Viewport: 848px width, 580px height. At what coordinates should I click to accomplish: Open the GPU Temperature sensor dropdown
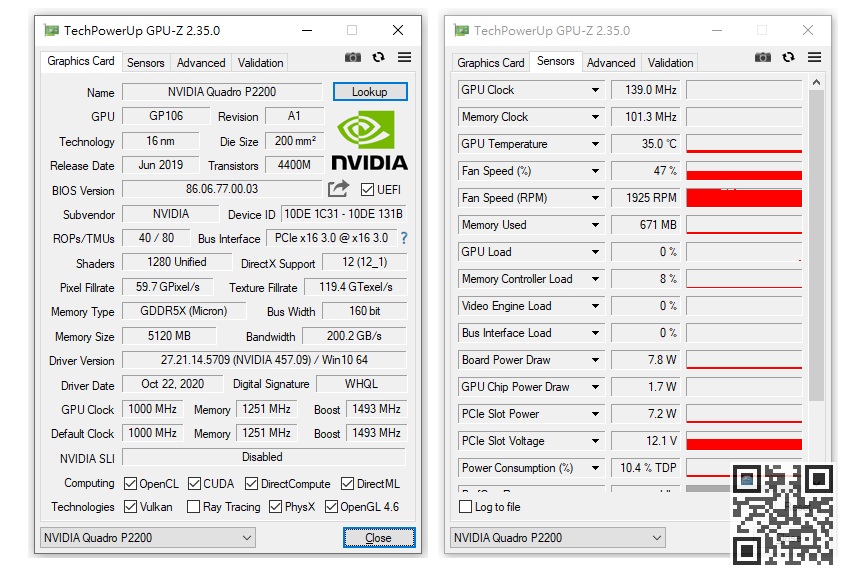pos(595,144)
